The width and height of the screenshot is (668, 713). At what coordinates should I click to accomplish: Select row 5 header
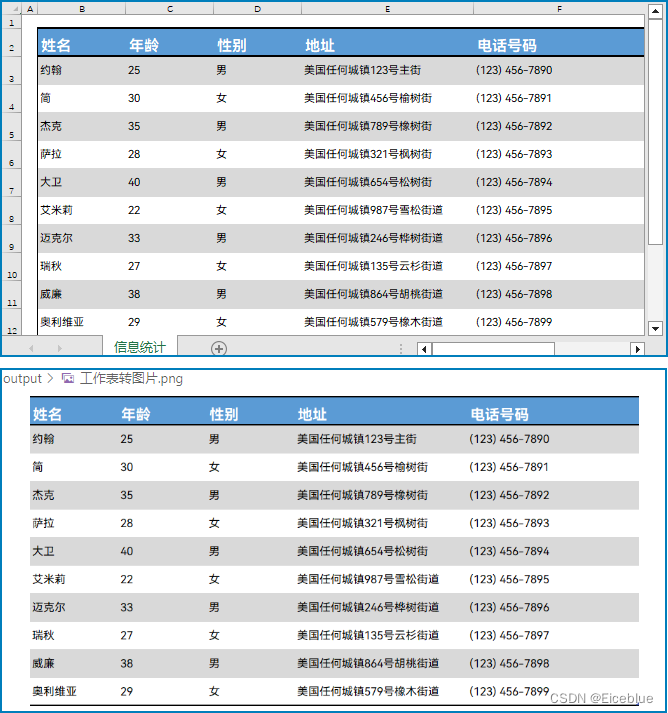[11, 127]
